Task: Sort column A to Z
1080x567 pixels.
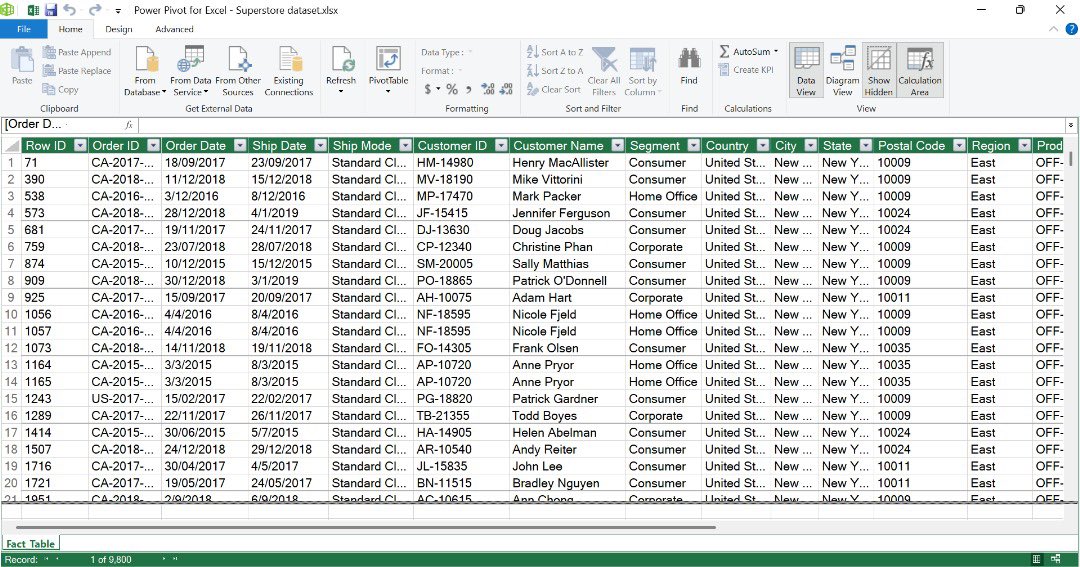Action: point(555,52)
